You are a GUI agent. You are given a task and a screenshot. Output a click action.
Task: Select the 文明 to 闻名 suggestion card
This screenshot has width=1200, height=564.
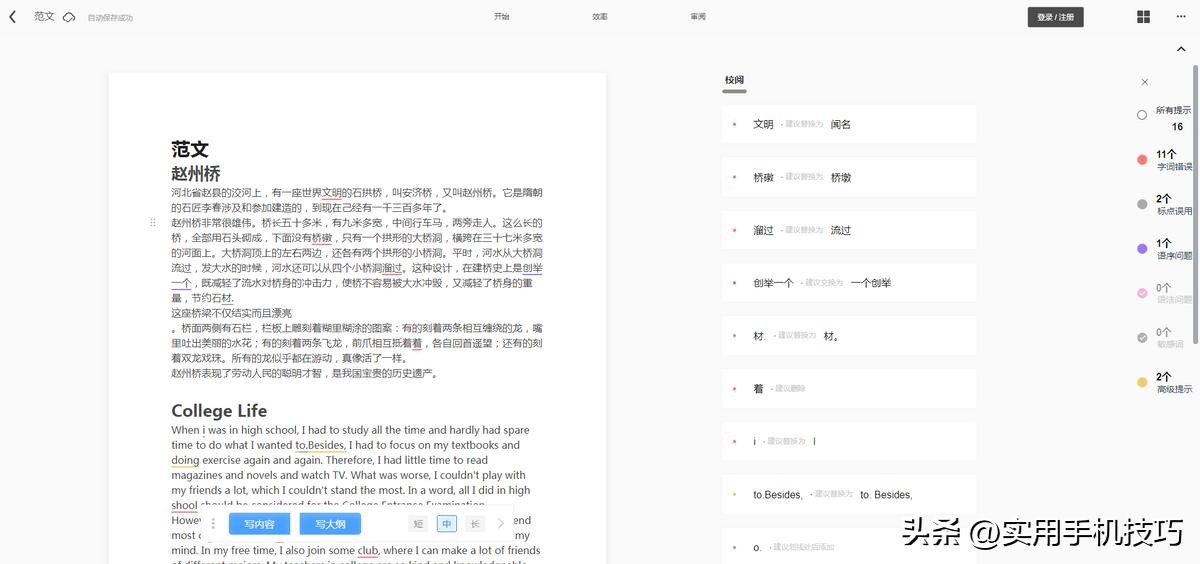848,124
